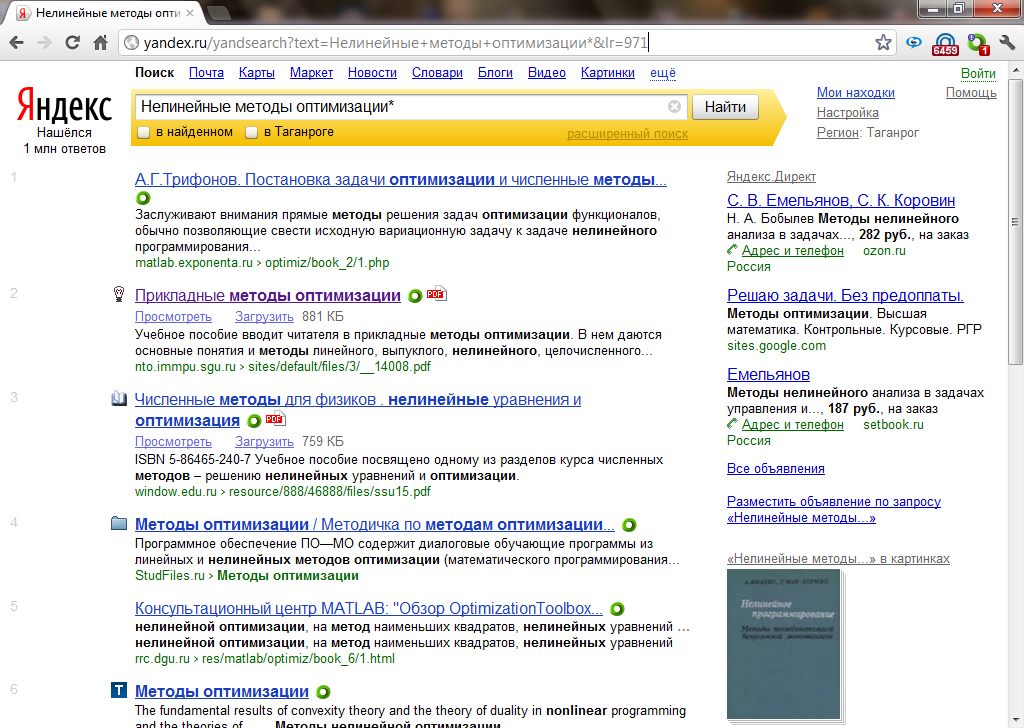1024x728 pixels.
Task: Open the Картинки service link
Action: click(607, 72)
